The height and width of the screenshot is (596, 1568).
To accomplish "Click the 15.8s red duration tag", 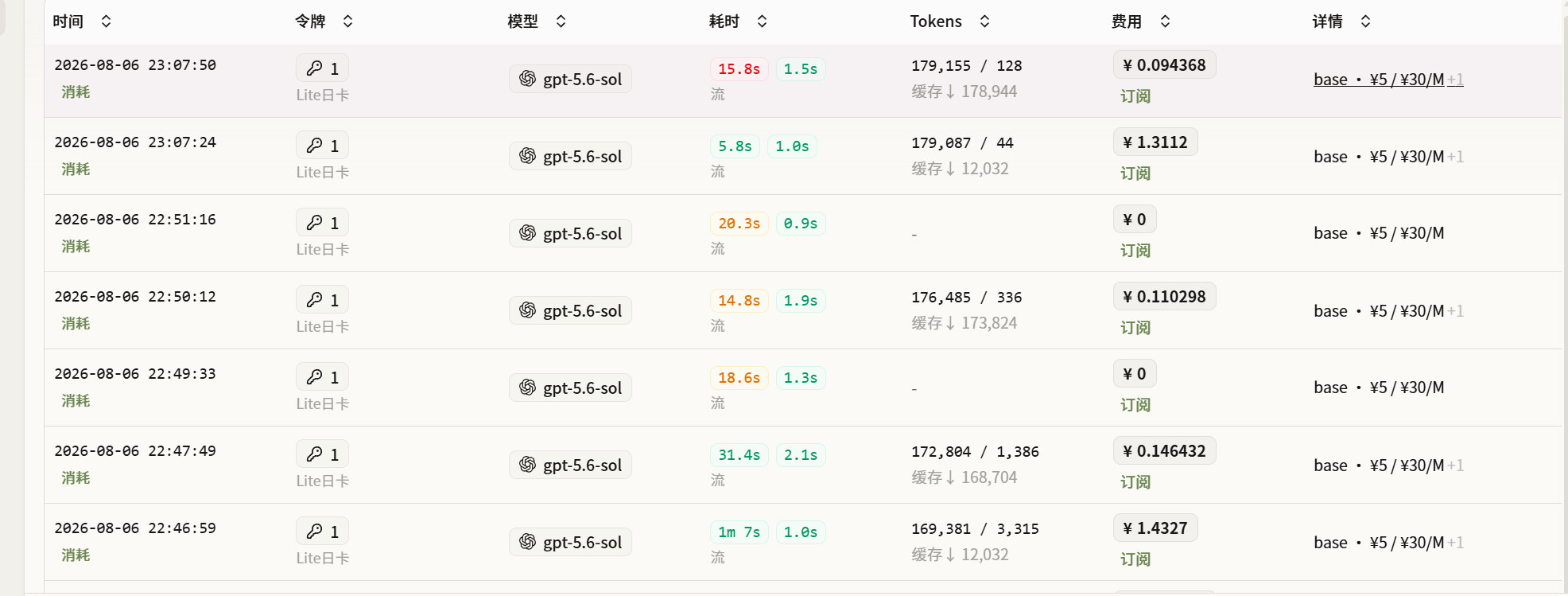I will pyautogui.click(x=739, y=69).
